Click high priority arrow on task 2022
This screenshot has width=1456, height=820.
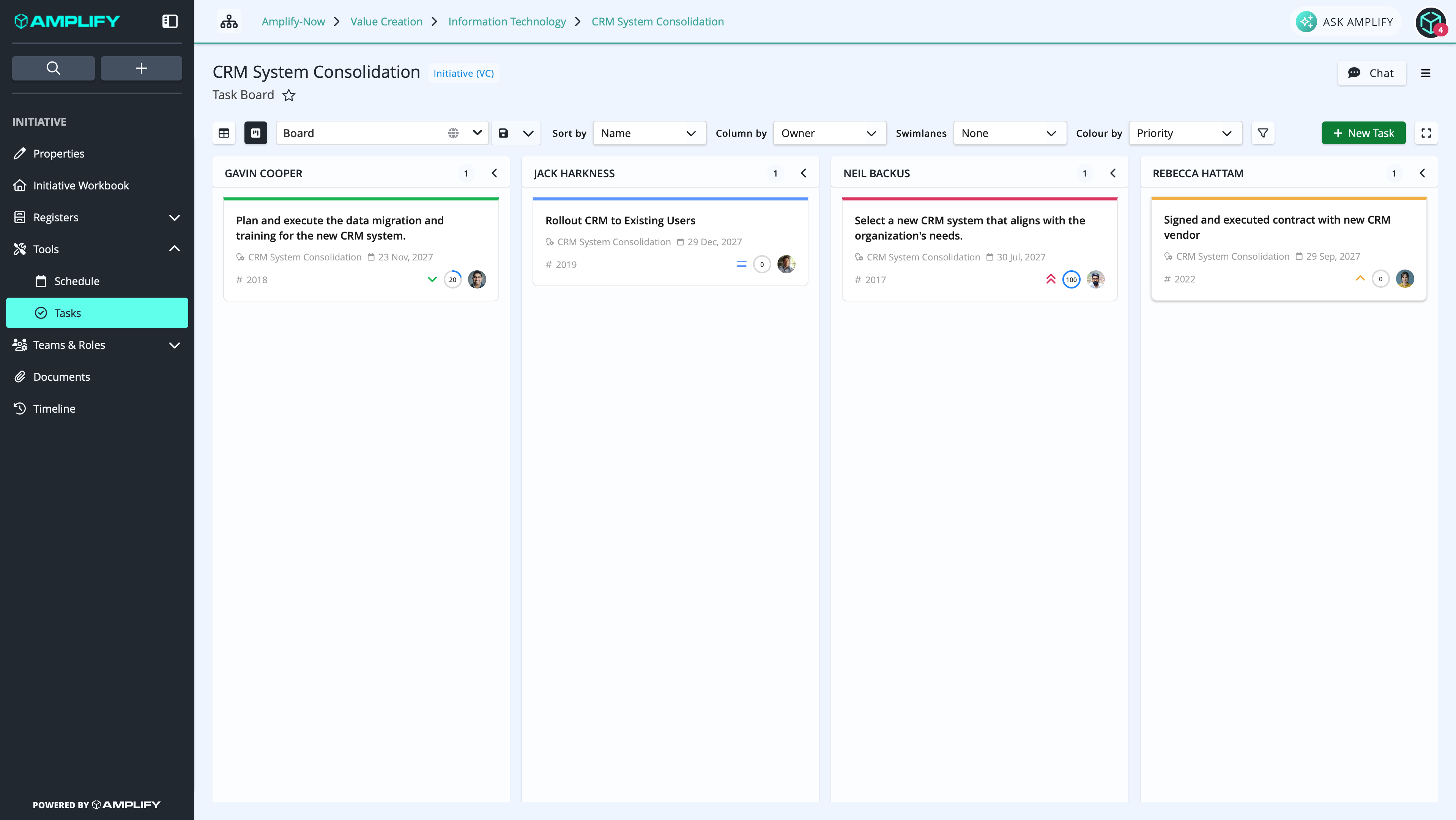pos(1360,278)
